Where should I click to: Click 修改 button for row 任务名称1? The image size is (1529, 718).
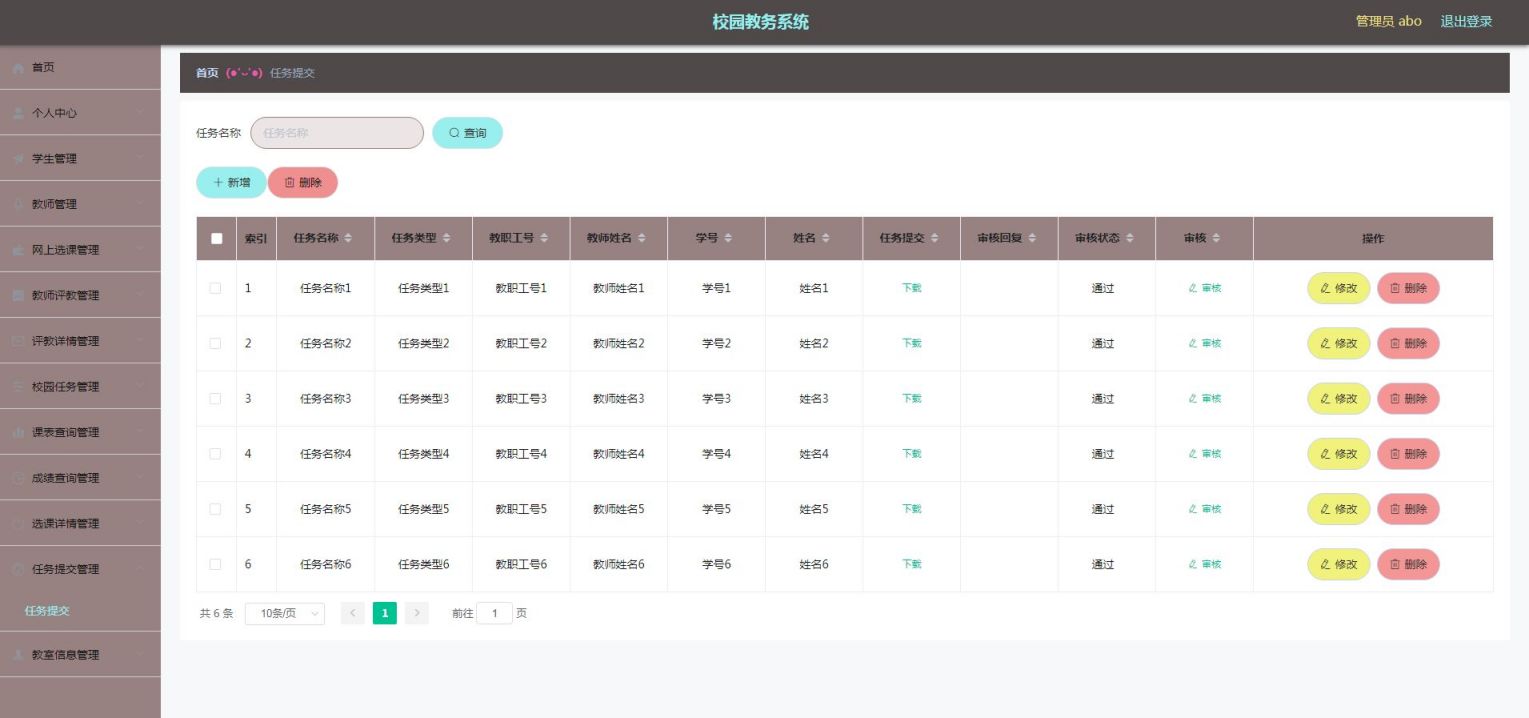pyautogui.click(x=1339, y=288)
